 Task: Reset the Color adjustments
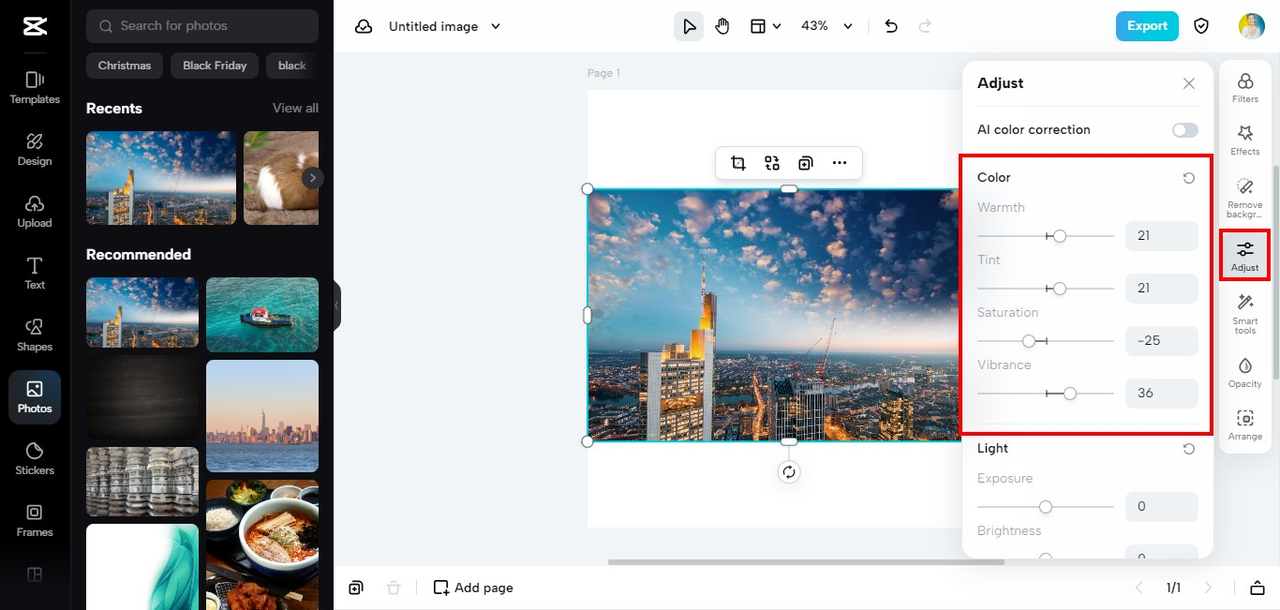pyautogui.click(x=1189, y=178)
